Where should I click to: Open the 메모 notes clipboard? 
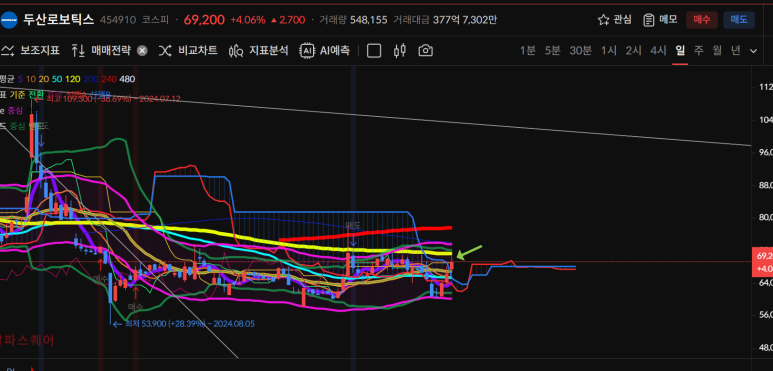(x=660, y=20)
